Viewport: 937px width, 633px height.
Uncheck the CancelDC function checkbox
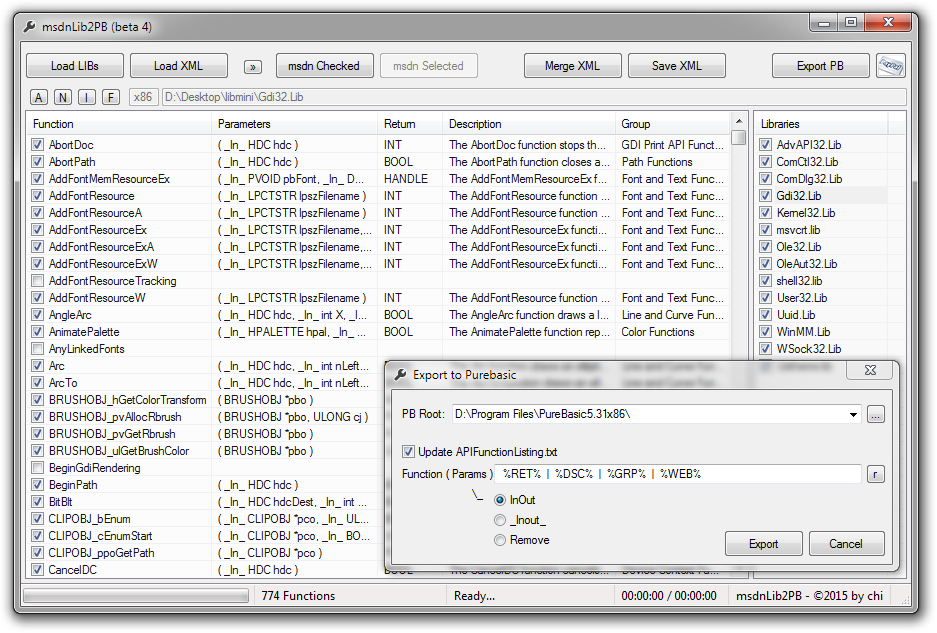click(x=38, y=570)
